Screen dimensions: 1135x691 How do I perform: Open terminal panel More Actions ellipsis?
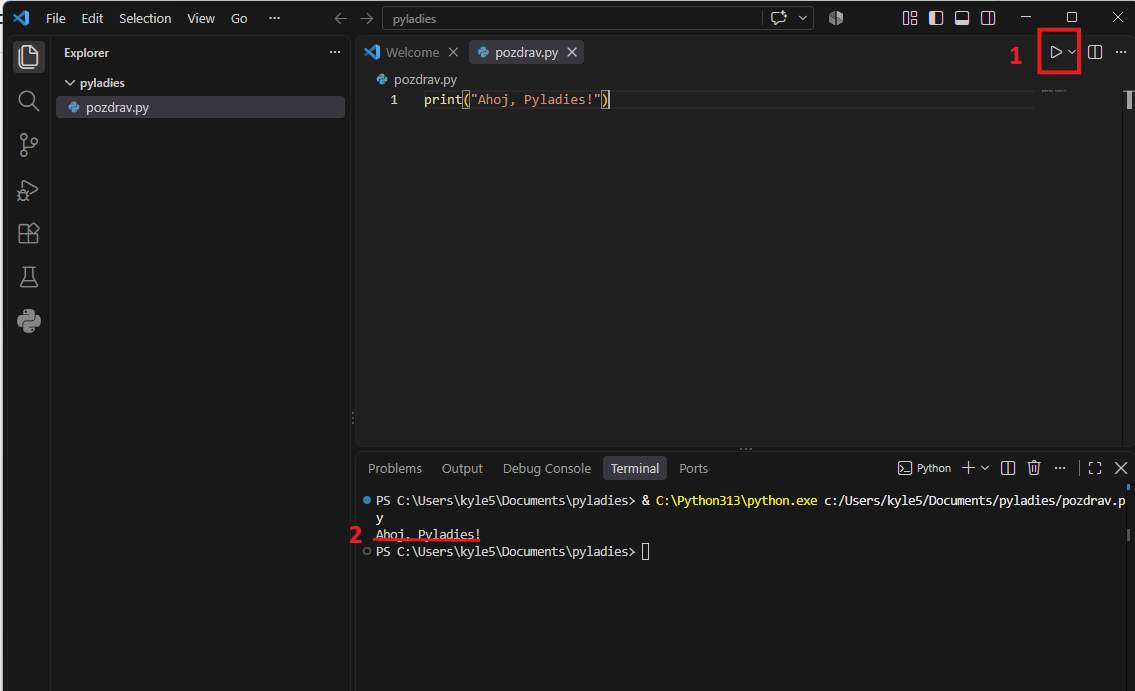tap(1060, 468)
